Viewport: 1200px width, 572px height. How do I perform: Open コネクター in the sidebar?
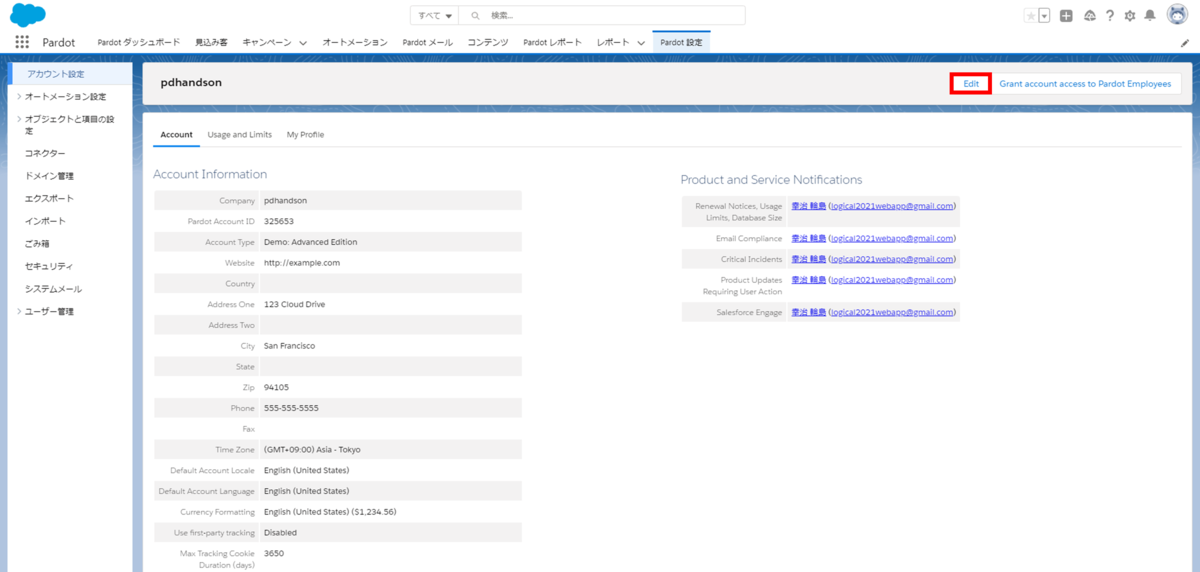tap(45, 153)
